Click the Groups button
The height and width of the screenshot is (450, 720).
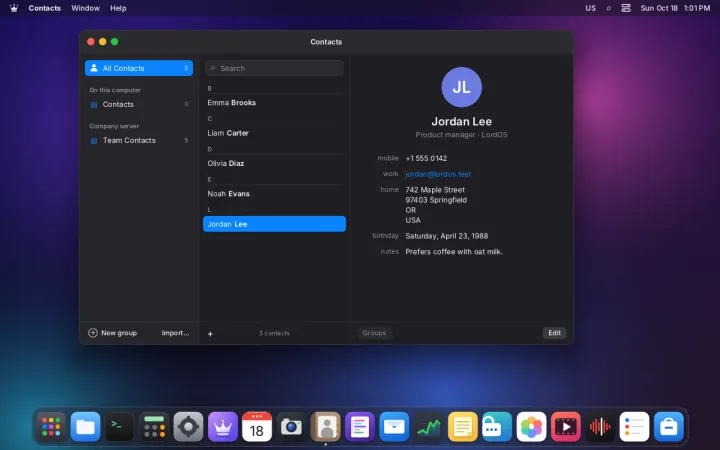(x=374, y=333)
